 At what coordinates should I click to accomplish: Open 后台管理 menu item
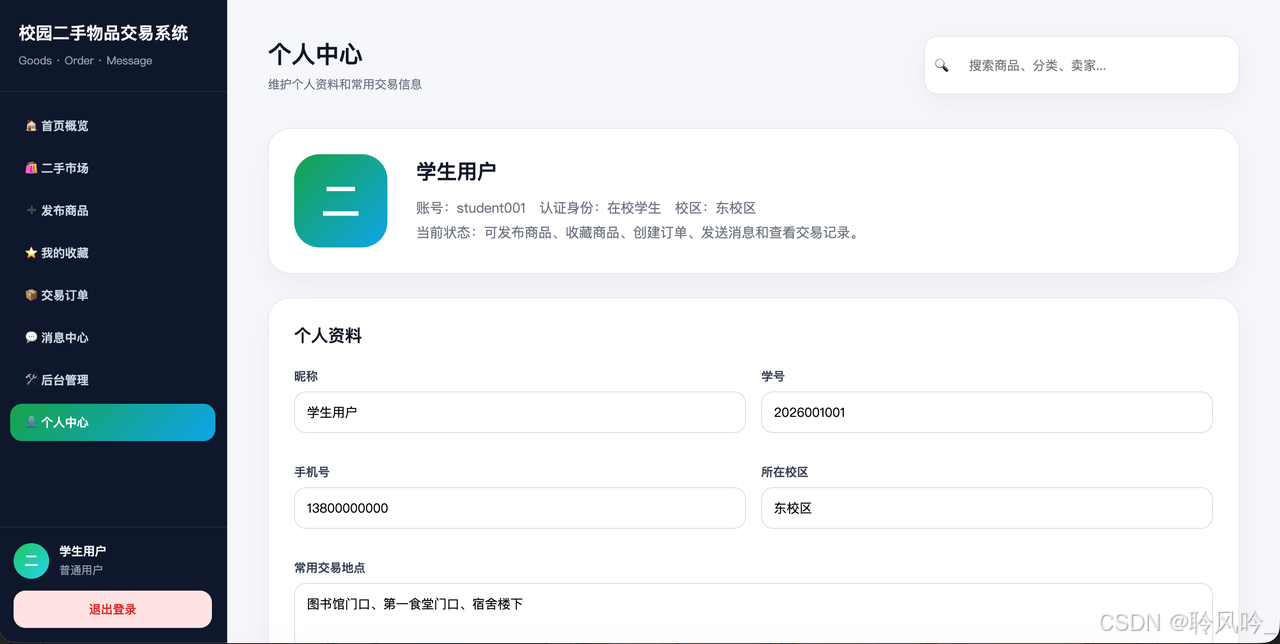tap(112, 380)
